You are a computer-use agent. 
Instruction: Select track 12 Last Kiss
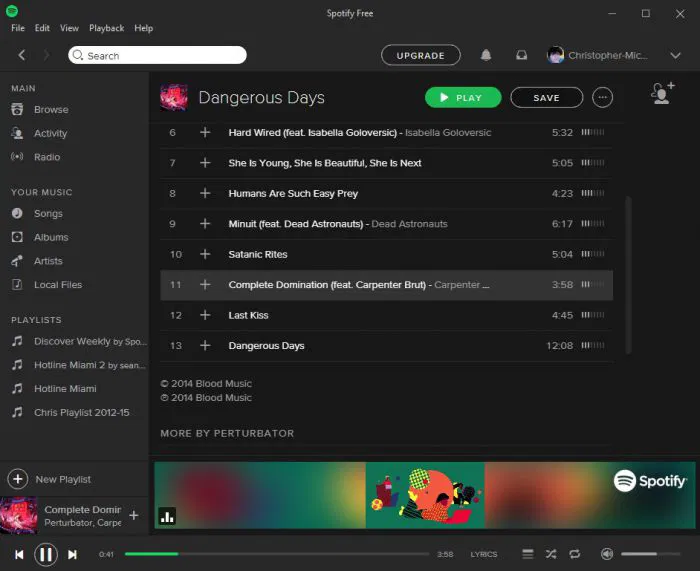click(x=387, y=315)
